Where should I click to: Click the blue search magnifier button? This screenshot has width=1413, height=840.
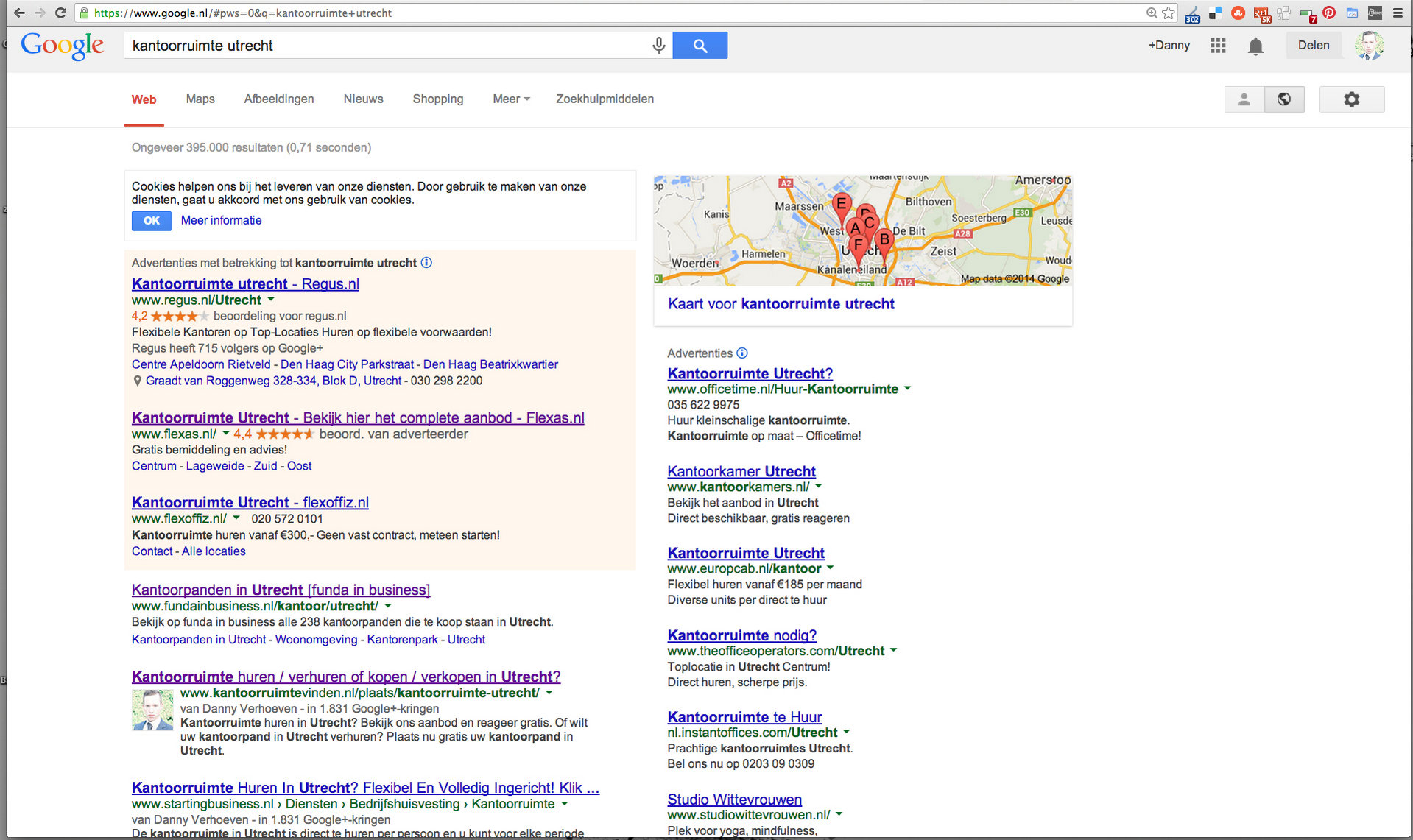[700, 46]
